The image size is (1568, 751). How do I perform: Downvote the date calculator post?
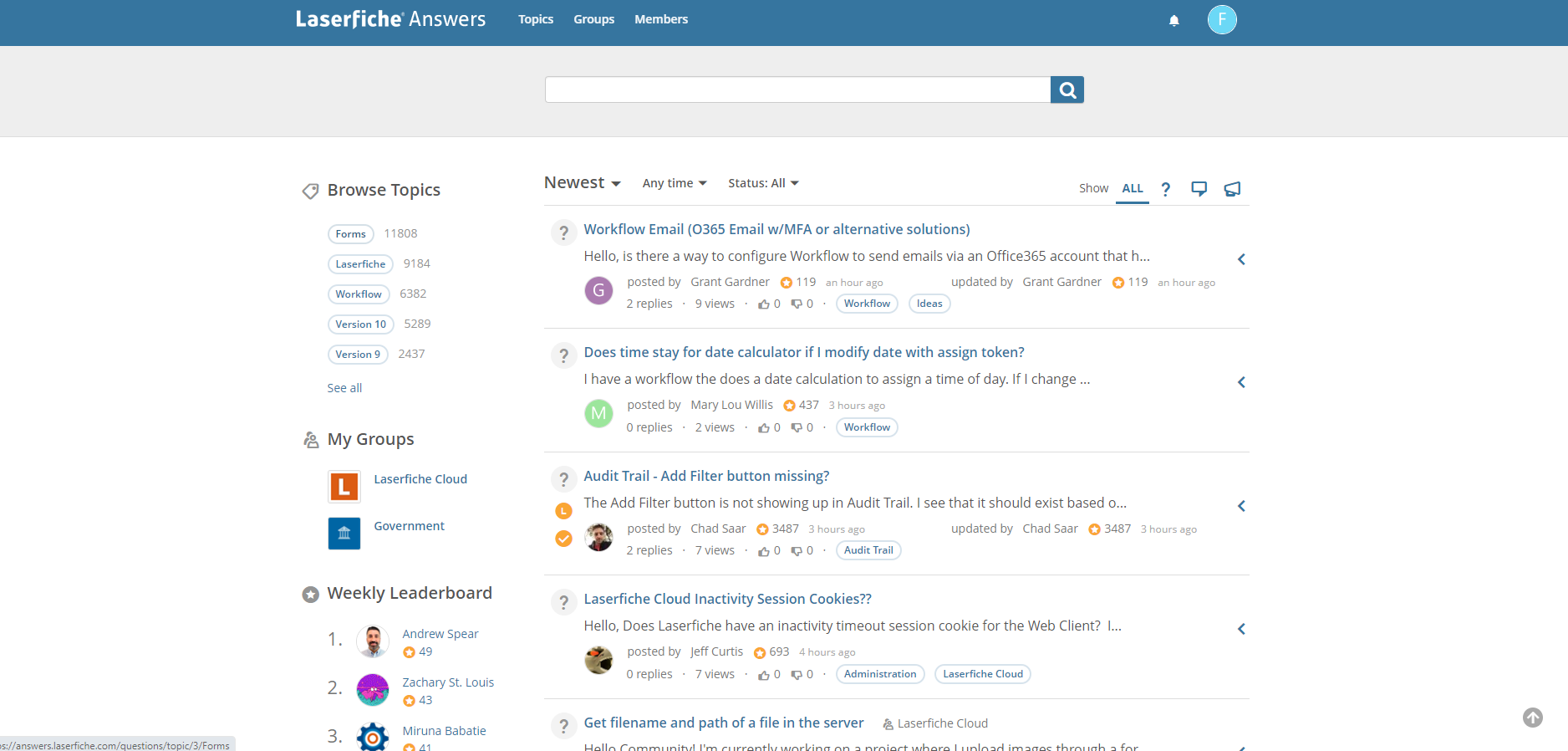[797, 428]
